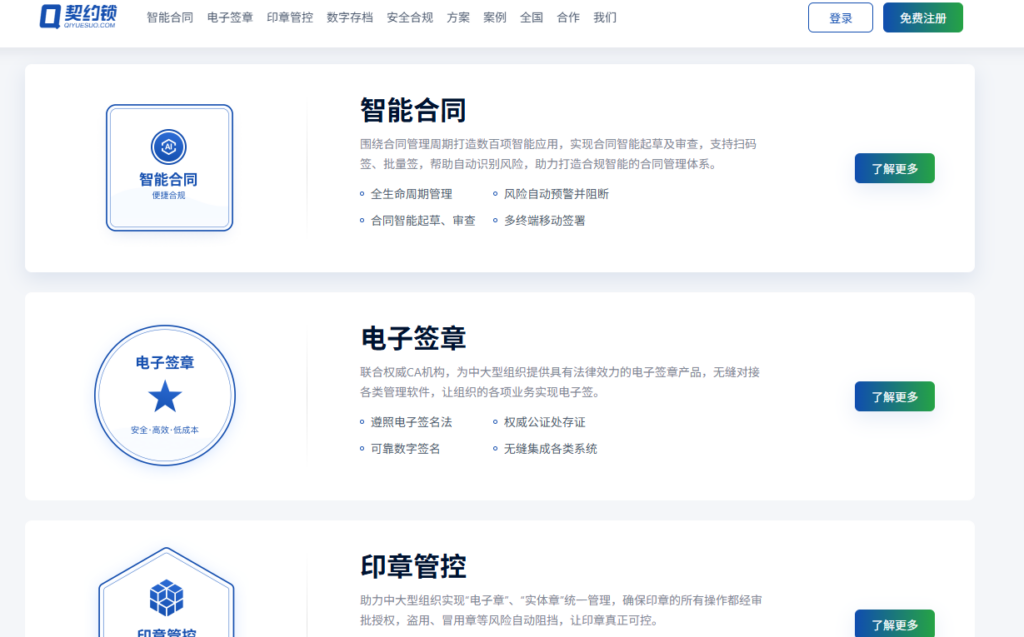Click the 全生命周期管理 bullet text
Image resolution: width=1024 pixels, height=637 pixels.
click(x=411, y=194)
